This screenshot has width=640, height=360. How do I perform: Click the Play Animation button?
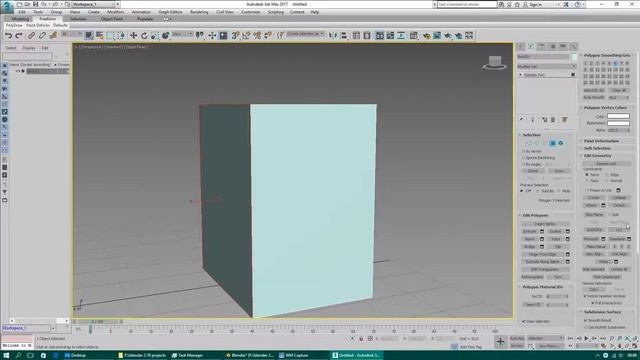click(x=587, y=338)
